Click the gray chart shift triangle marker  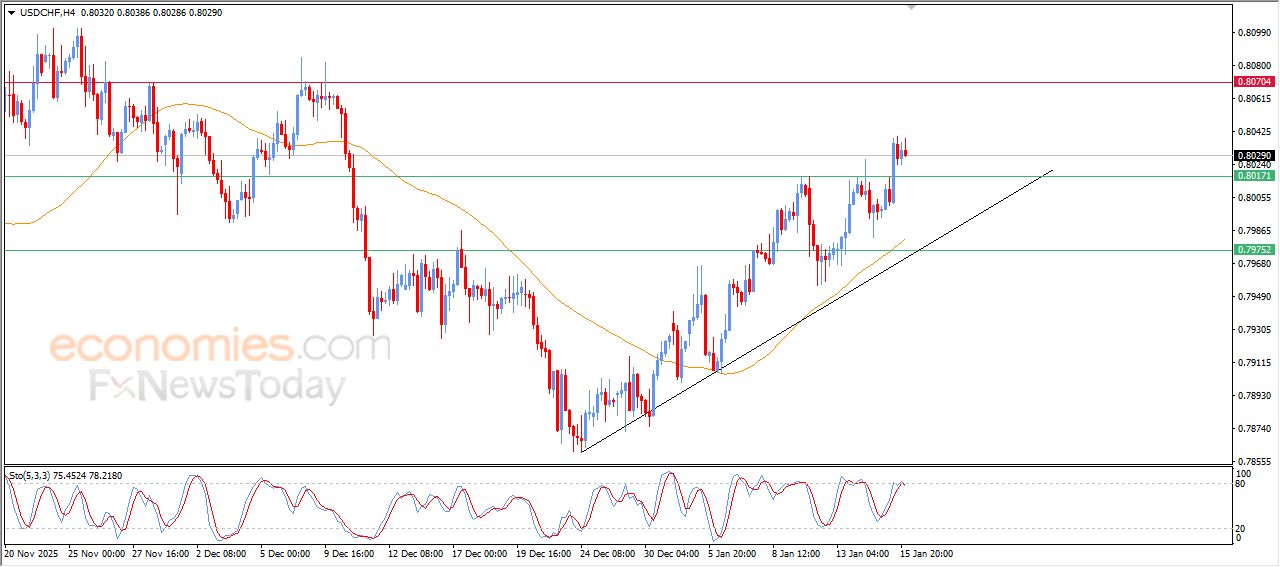click(x=911, y=7)
